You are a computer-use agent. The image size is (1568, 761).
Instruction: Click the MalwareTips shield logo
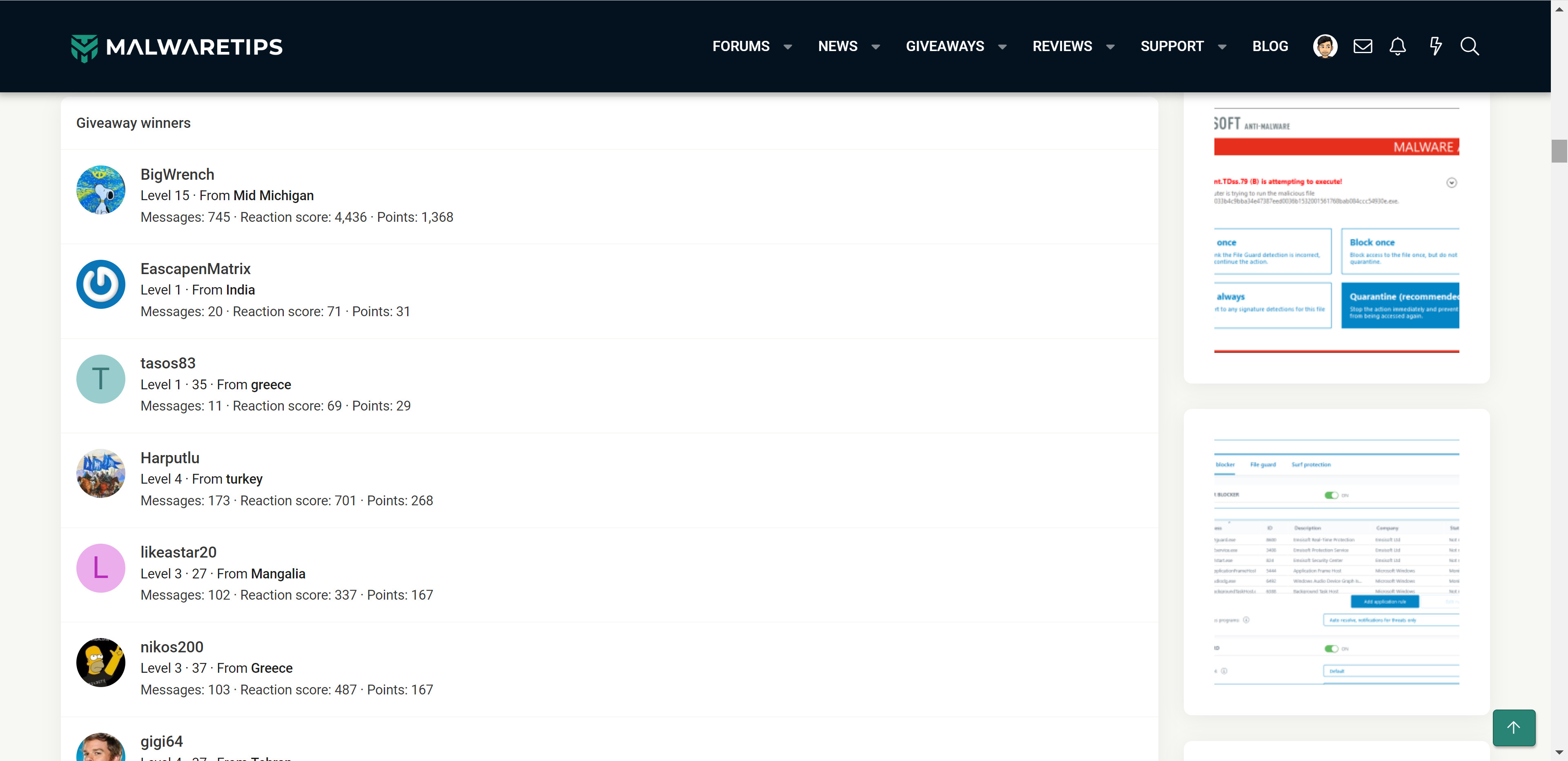(84, 47)
